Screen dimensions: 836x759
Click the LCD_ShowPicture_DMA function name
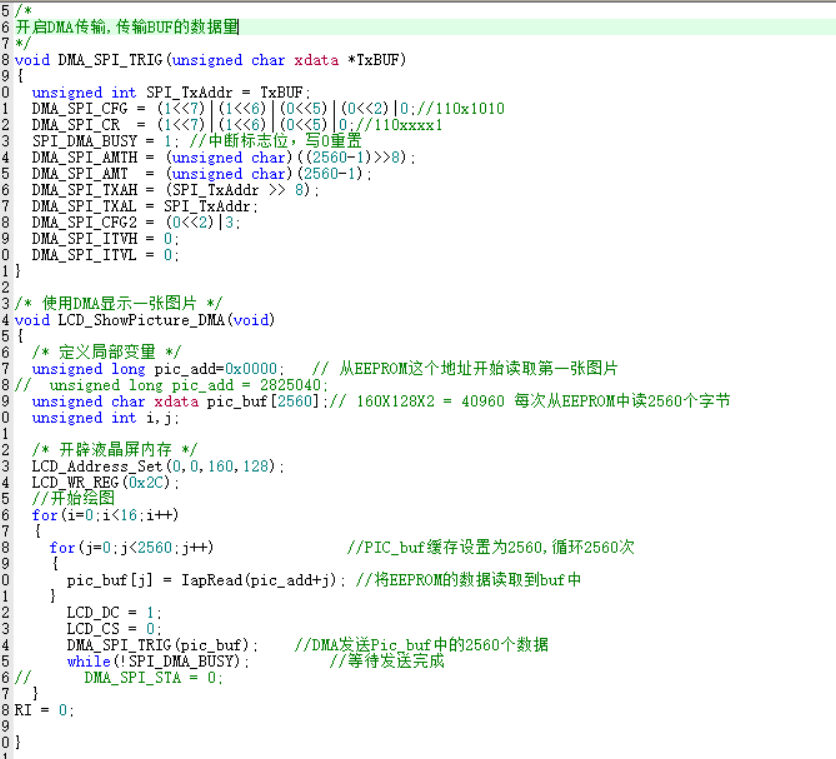pos(141,320)
